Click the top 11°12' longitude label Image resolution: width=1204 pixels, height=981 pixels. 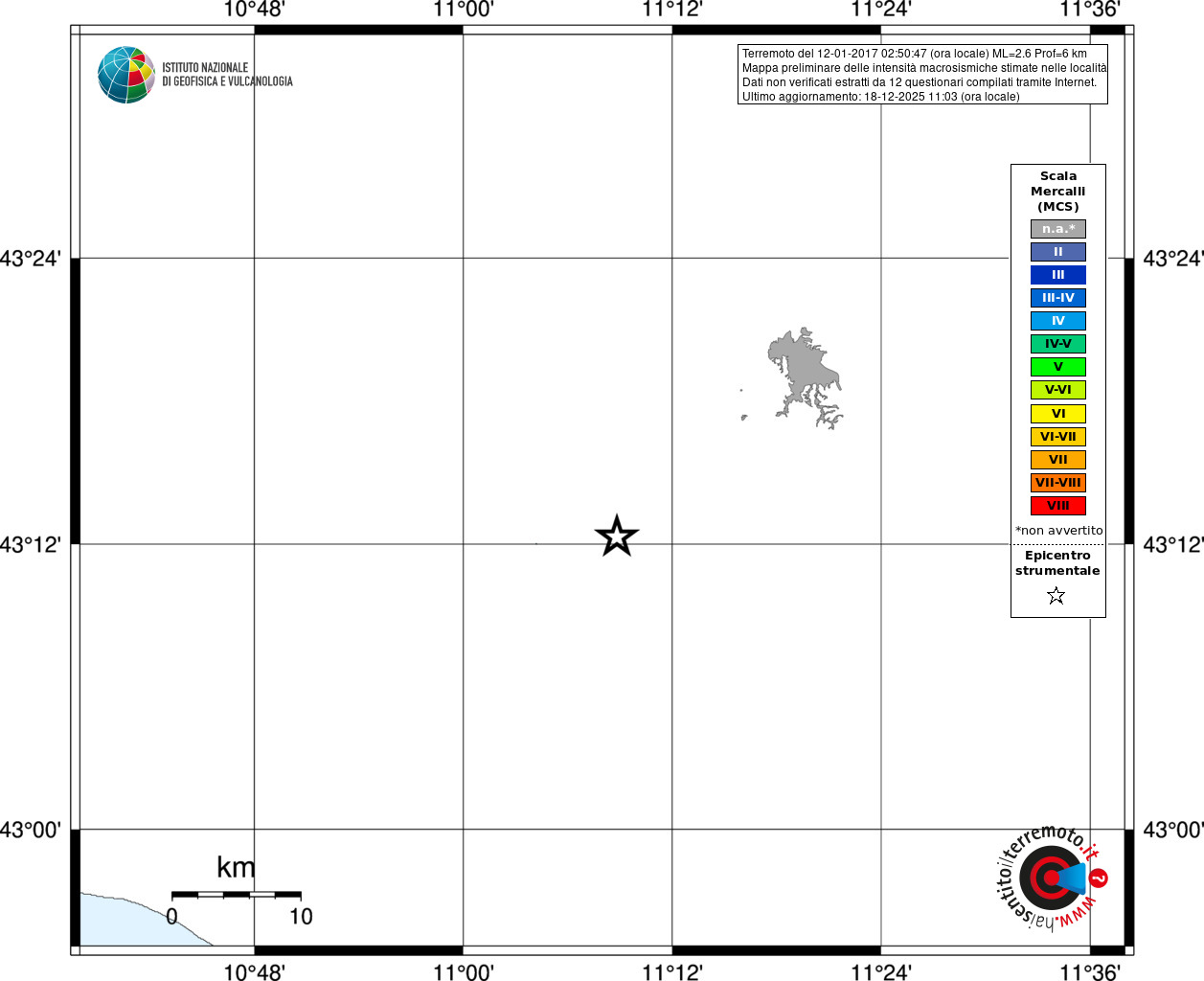(672, 11)
